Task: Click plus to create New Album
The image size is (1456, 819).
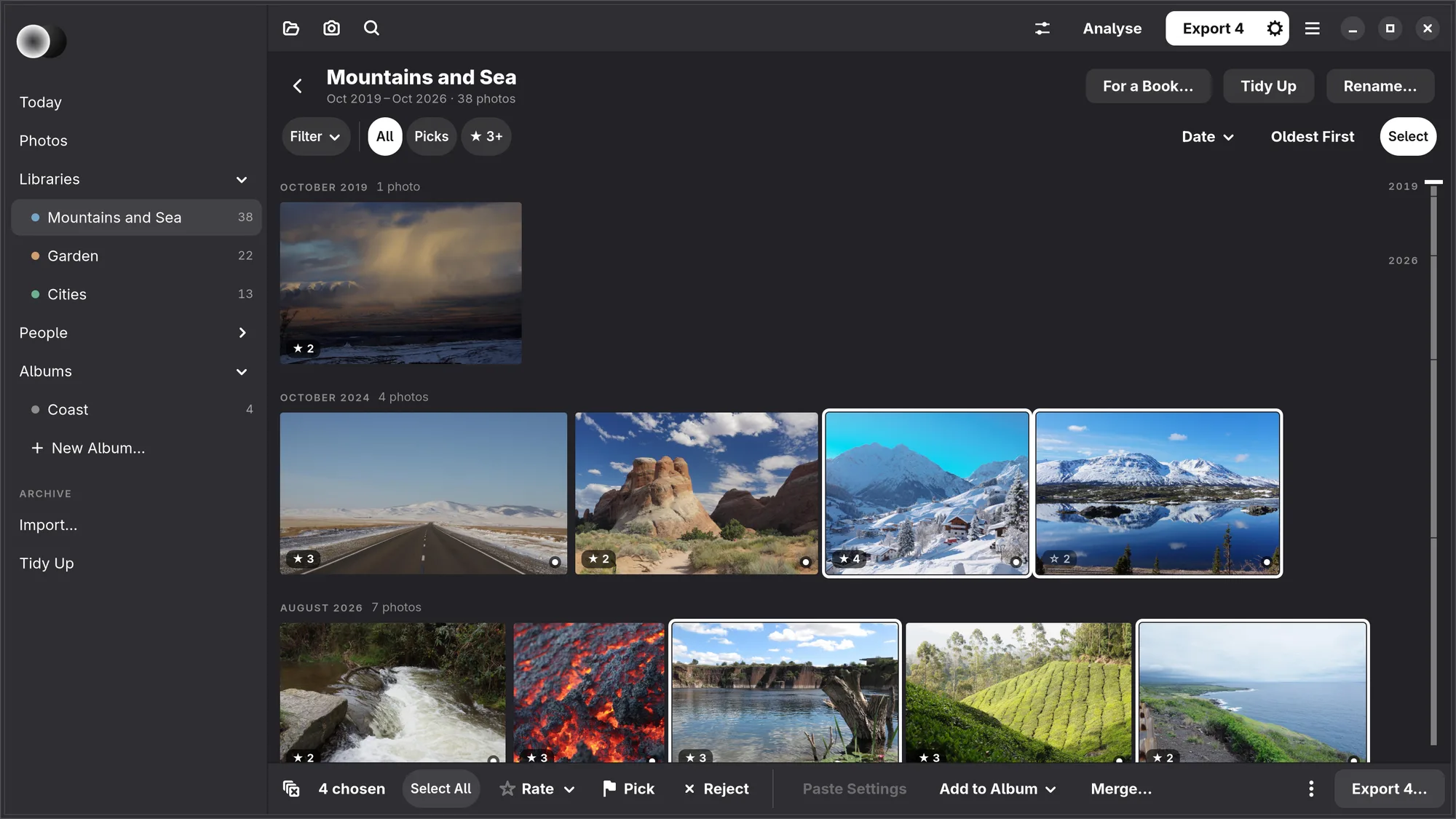Action: pyautogui.click(x=37, y=448)
